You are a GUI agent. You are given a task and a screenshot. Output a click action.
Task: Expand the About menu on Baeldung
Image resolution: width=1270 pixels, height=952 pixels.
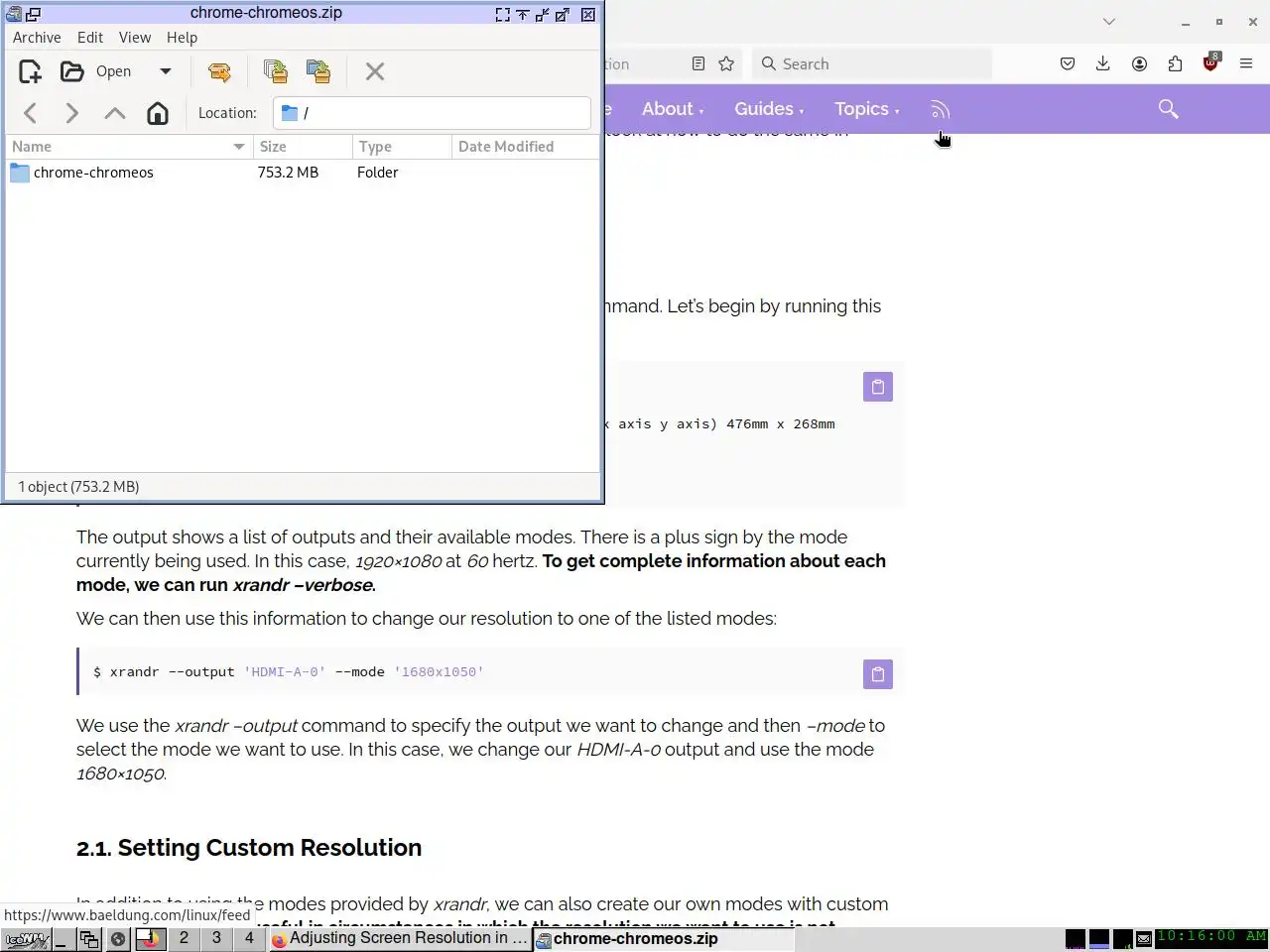tap(672, 109)
